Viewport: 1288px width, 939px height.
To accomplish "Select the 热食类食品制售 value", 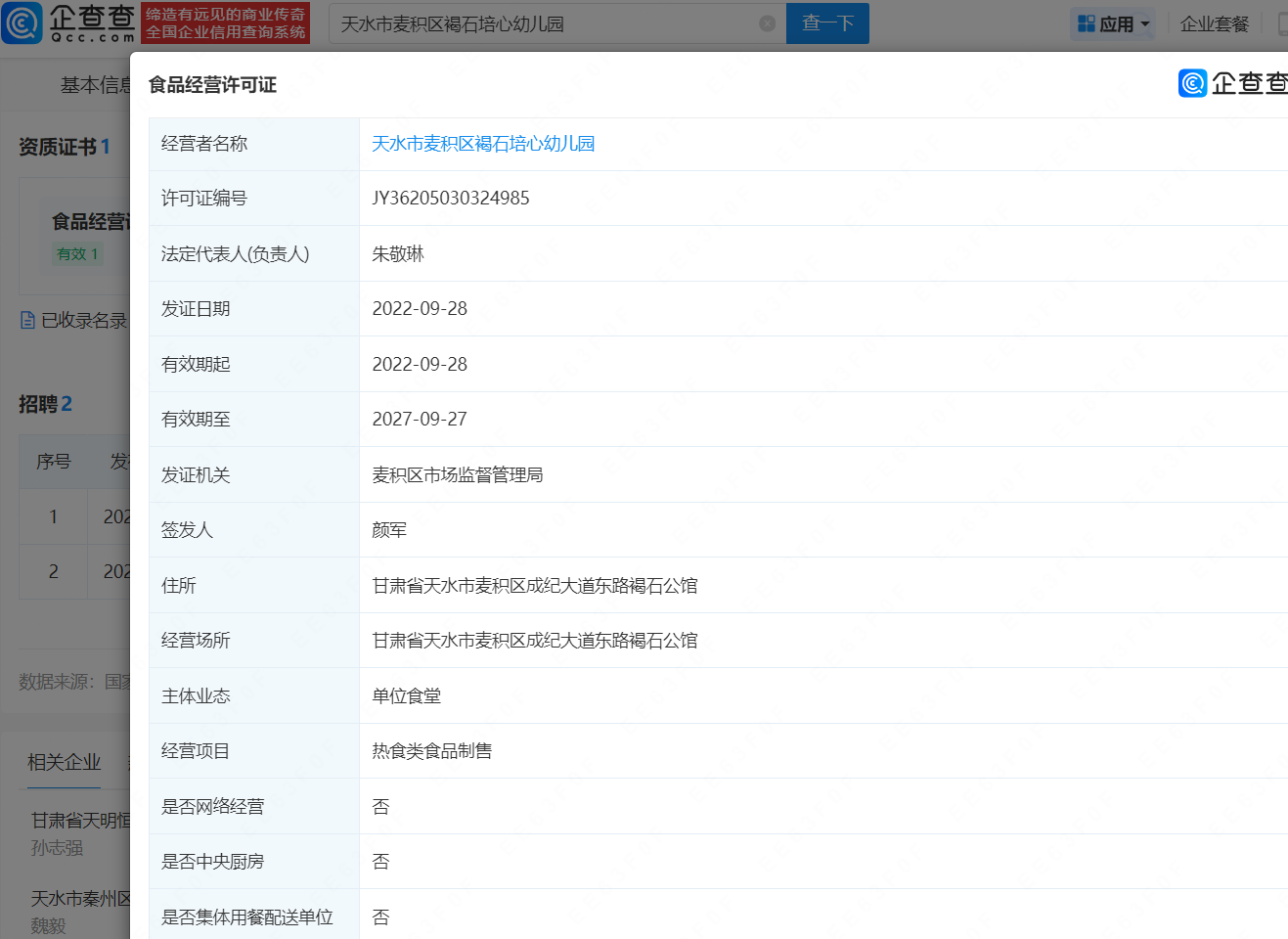I will tap(432, 751).
